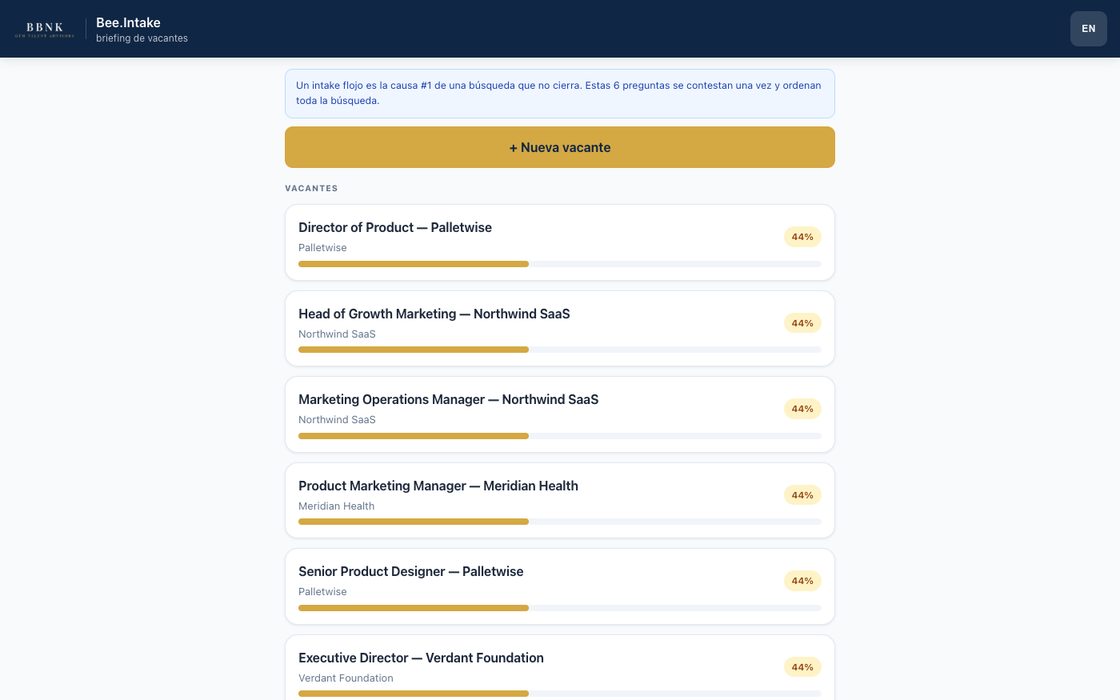Image resolution: width=1120 pixels, height=700 pixels.
Task: Click progress bar of Director of Product
Action: (559, 264)
